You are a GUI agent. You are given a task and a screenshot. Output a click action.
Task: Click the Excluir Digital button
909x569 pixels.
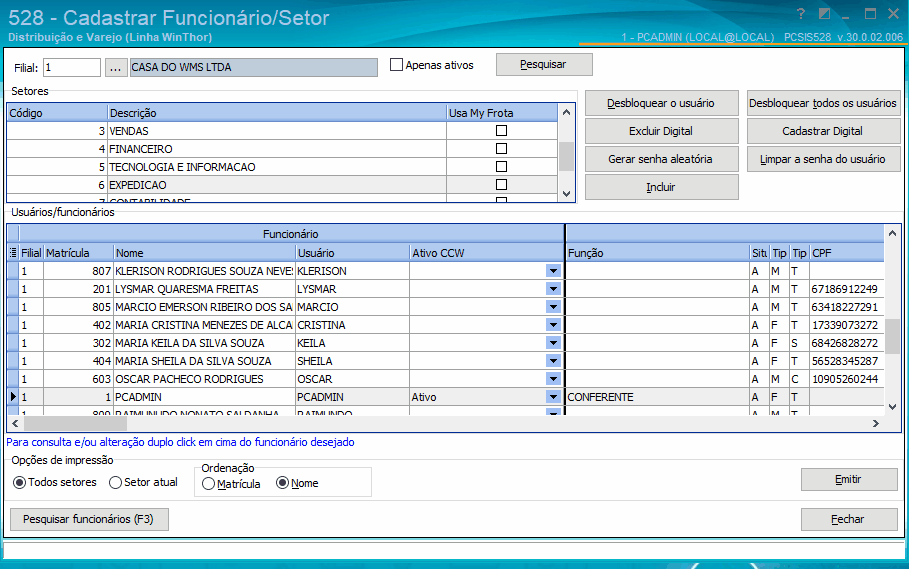(661, 131)
